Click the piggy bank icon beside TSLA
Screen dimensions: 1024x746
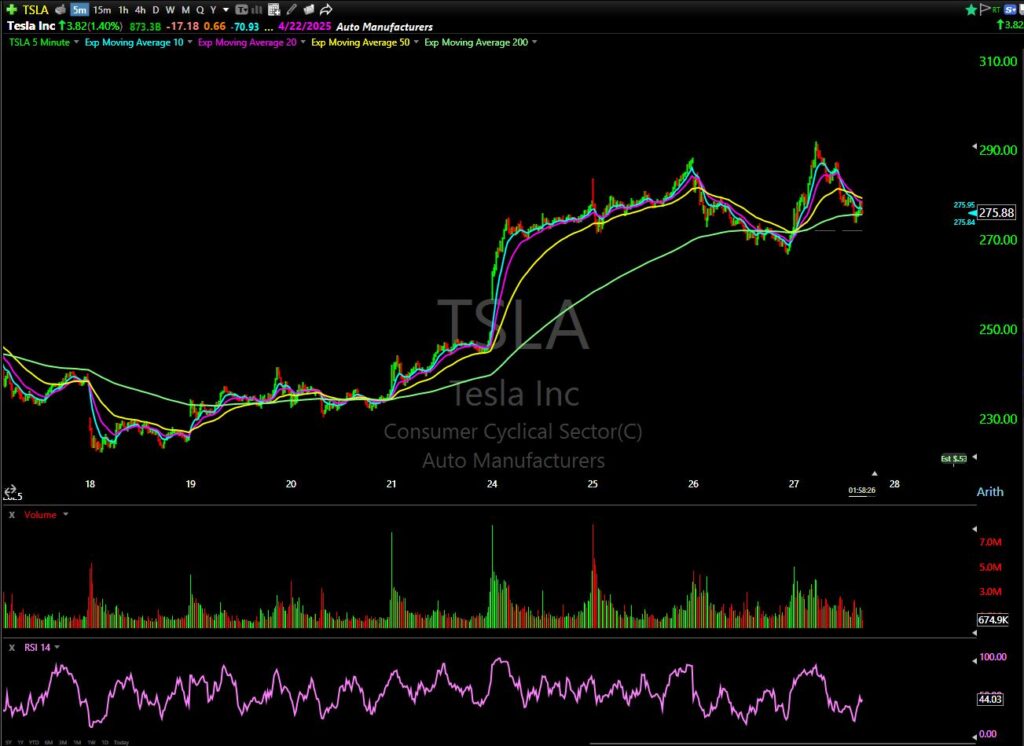pyautogui.click(x=58, y=9)
